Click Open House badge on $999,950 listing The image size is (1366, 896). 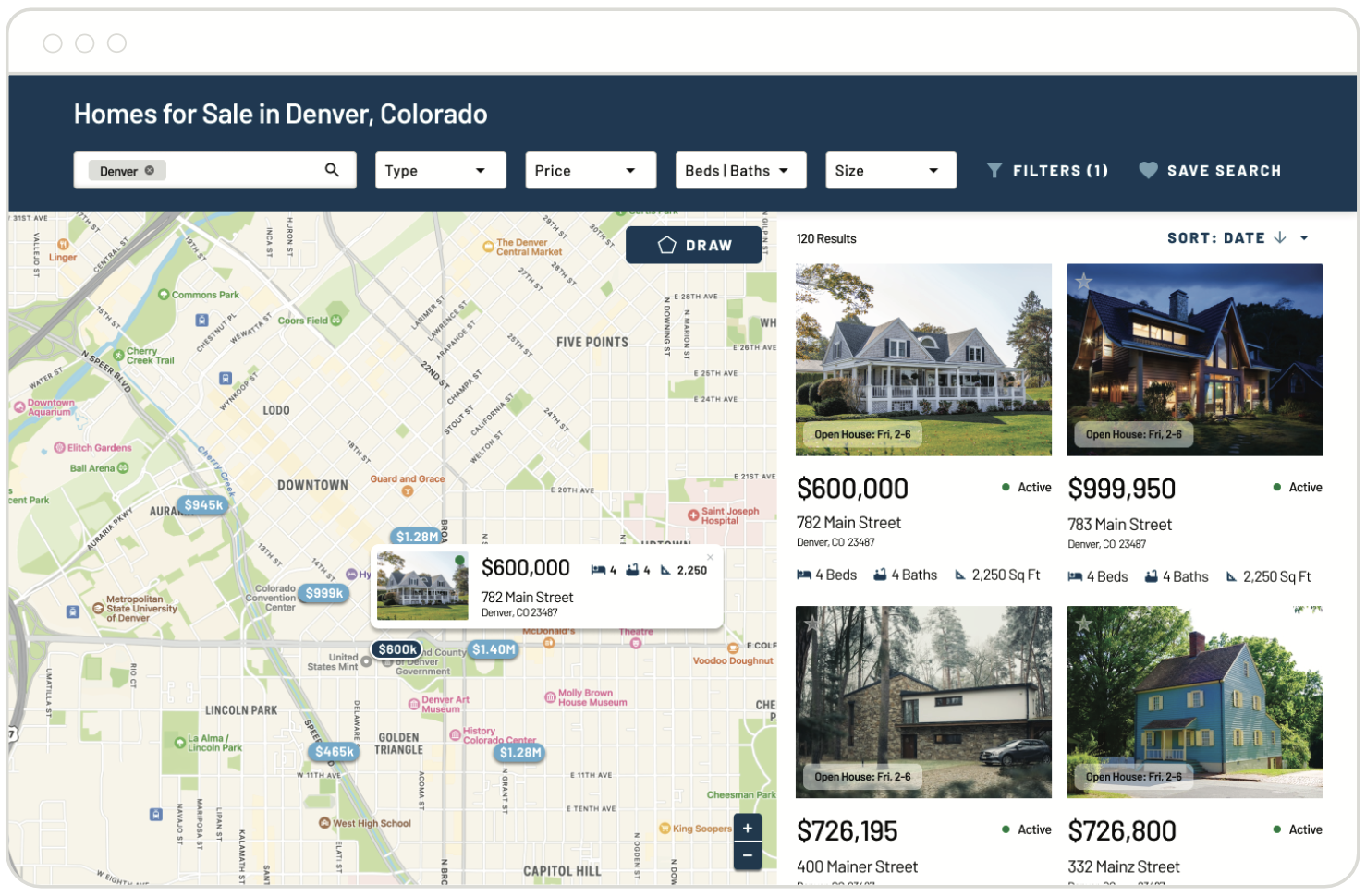tap(1133, 434)
